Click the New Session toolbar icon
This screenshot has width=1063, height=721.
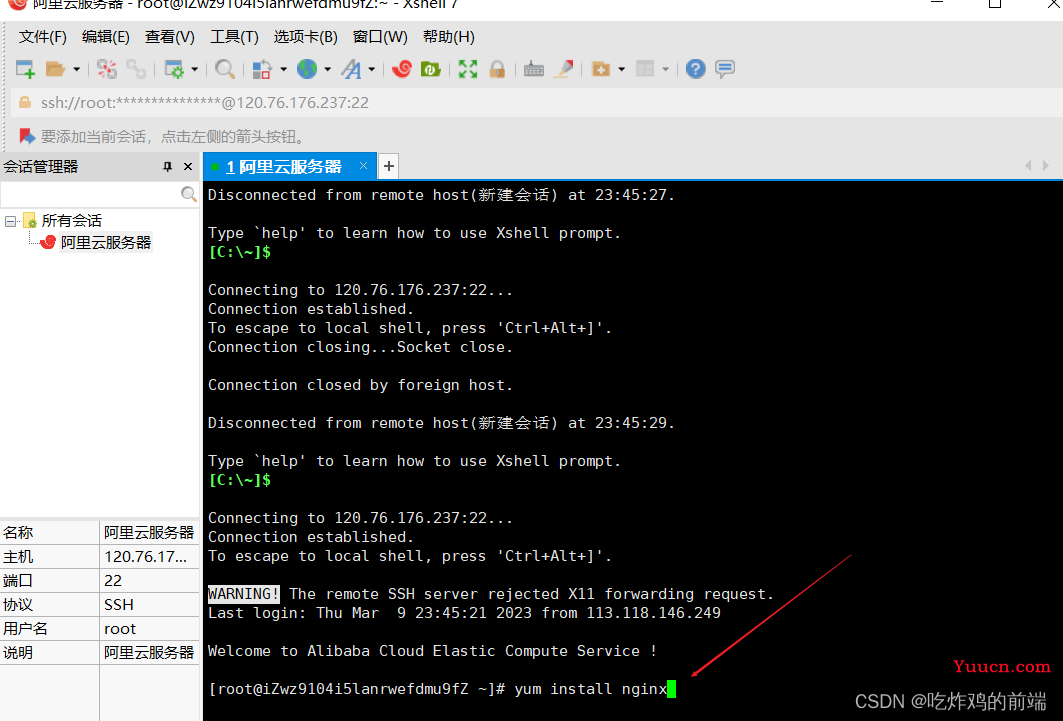tap(25, 68)
